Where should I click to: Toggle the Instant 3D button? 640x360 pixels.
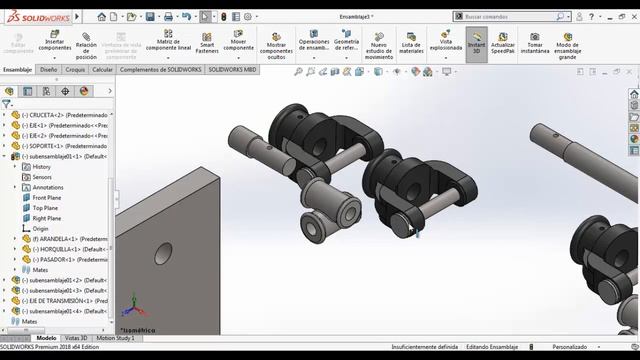476,44
